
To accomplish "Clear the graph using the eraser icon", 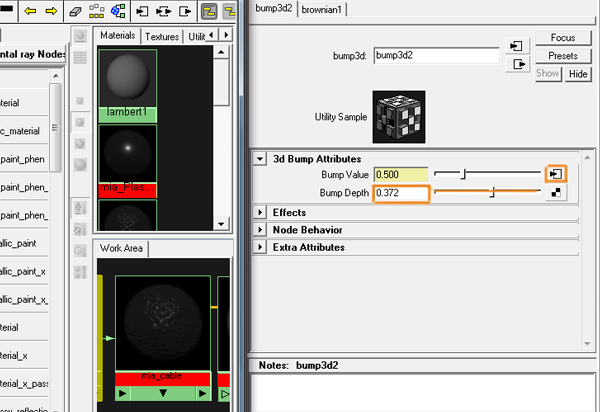I will (x=75, y=11).
